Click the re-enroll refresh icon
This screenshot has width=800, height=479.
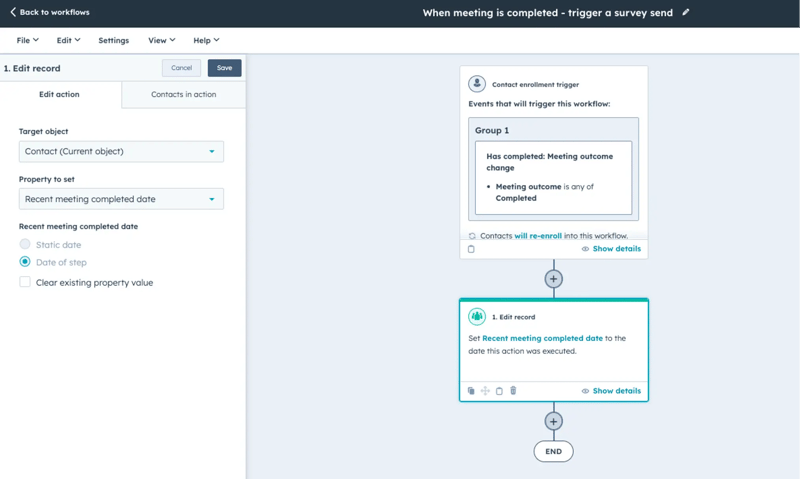coord(472,236)
